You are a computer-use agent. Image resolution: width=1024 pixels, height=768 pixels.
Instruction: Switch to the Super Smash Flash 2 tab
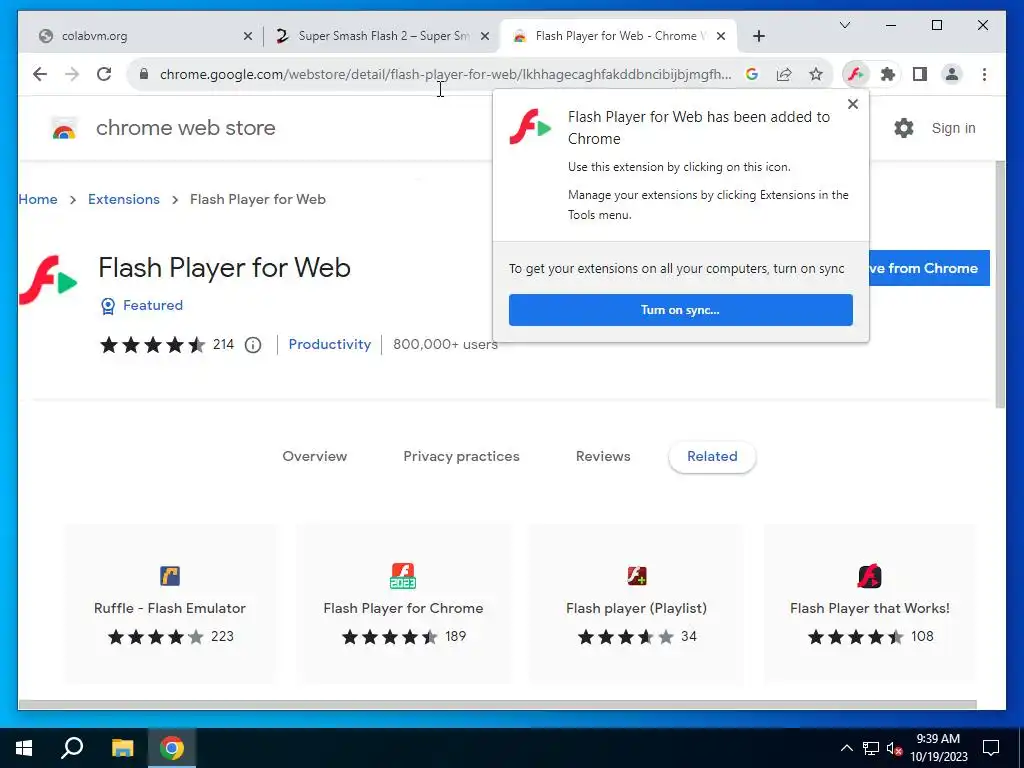click(383, 36)
